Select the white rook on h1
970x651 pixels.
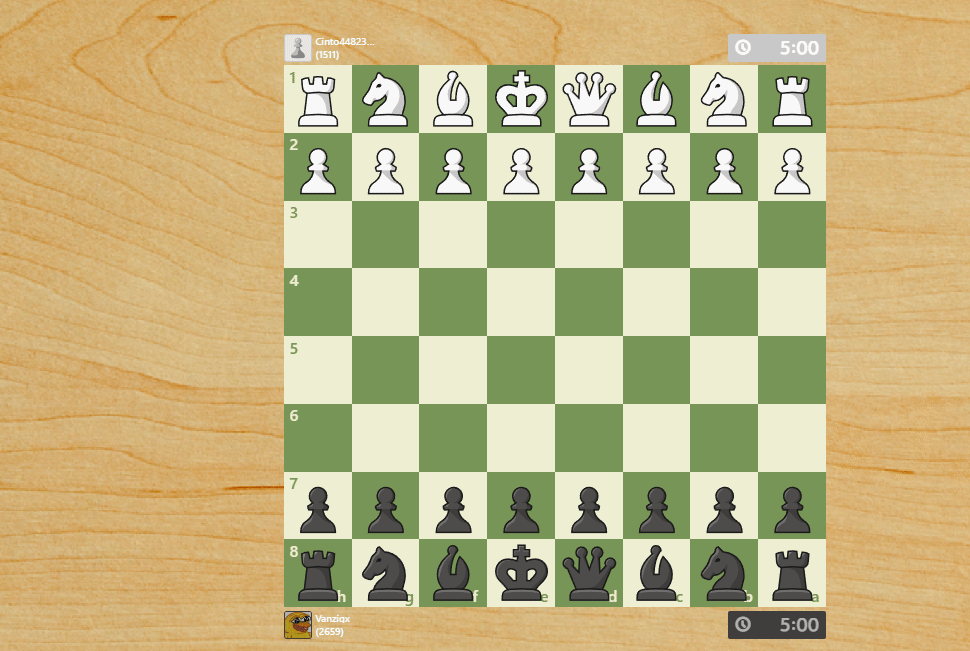click(318, 99)
